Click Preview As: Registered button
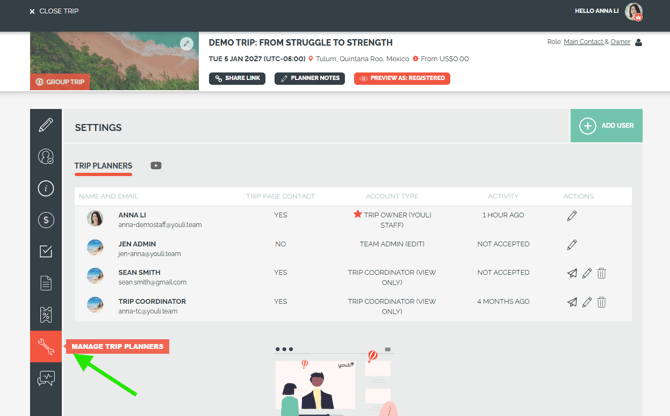 pos(402,79)
